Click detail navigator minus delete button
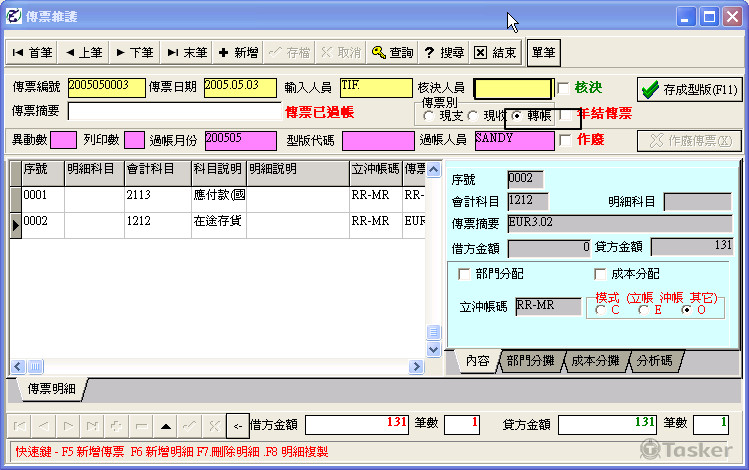This screenshot has height=470, width=749. point(141,426)
